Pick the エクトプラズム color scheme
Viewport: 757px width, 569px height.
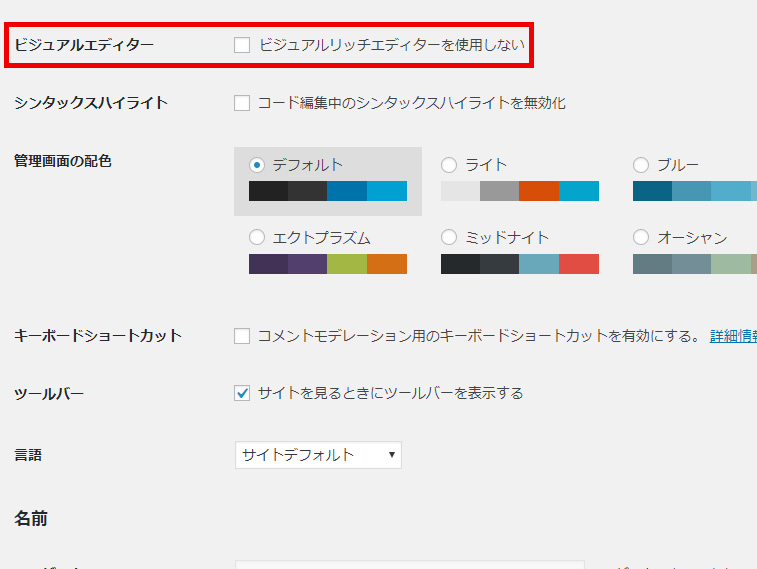tap(257, 238)
